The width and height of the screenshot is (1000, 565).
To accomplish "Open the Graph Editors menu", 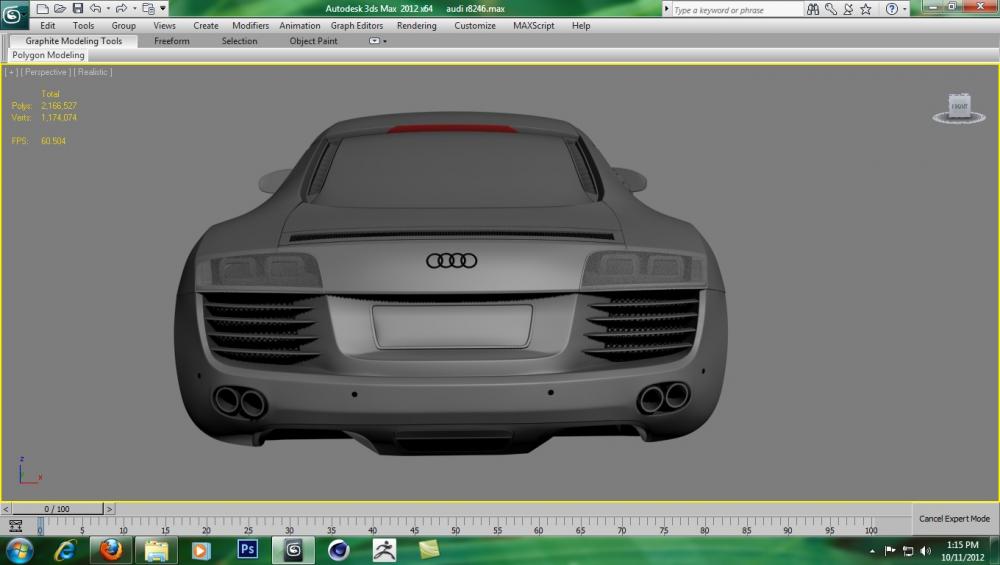I will (357, 26).
